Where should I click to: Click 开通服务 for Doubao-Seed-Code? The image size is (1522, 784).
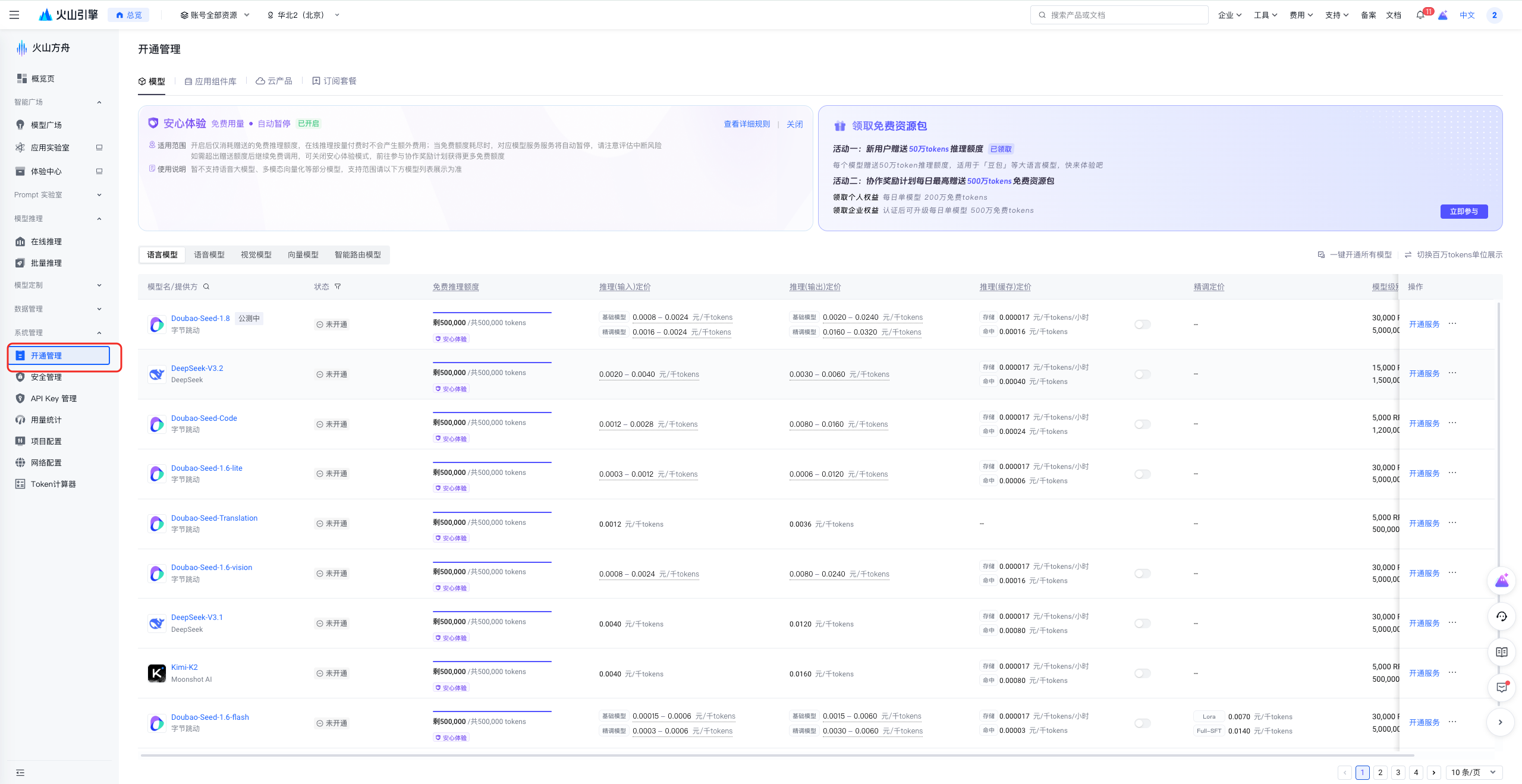[x=1424, y=424]
